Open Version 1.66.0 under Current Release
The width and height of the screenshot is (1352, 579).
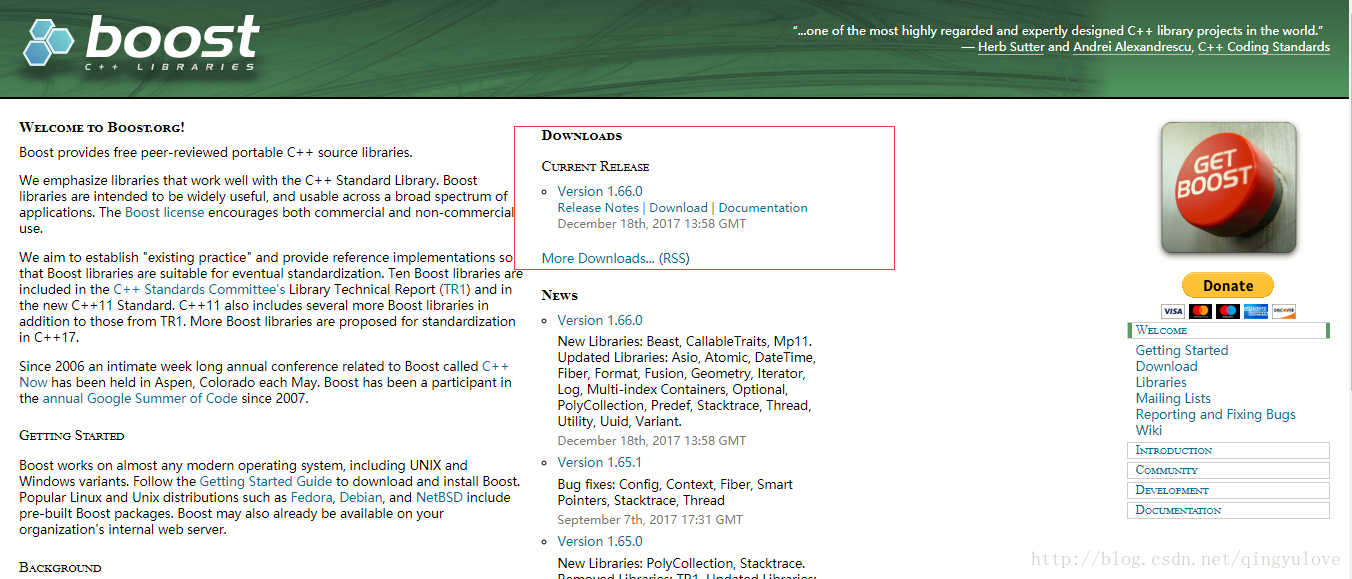[600, 191]
